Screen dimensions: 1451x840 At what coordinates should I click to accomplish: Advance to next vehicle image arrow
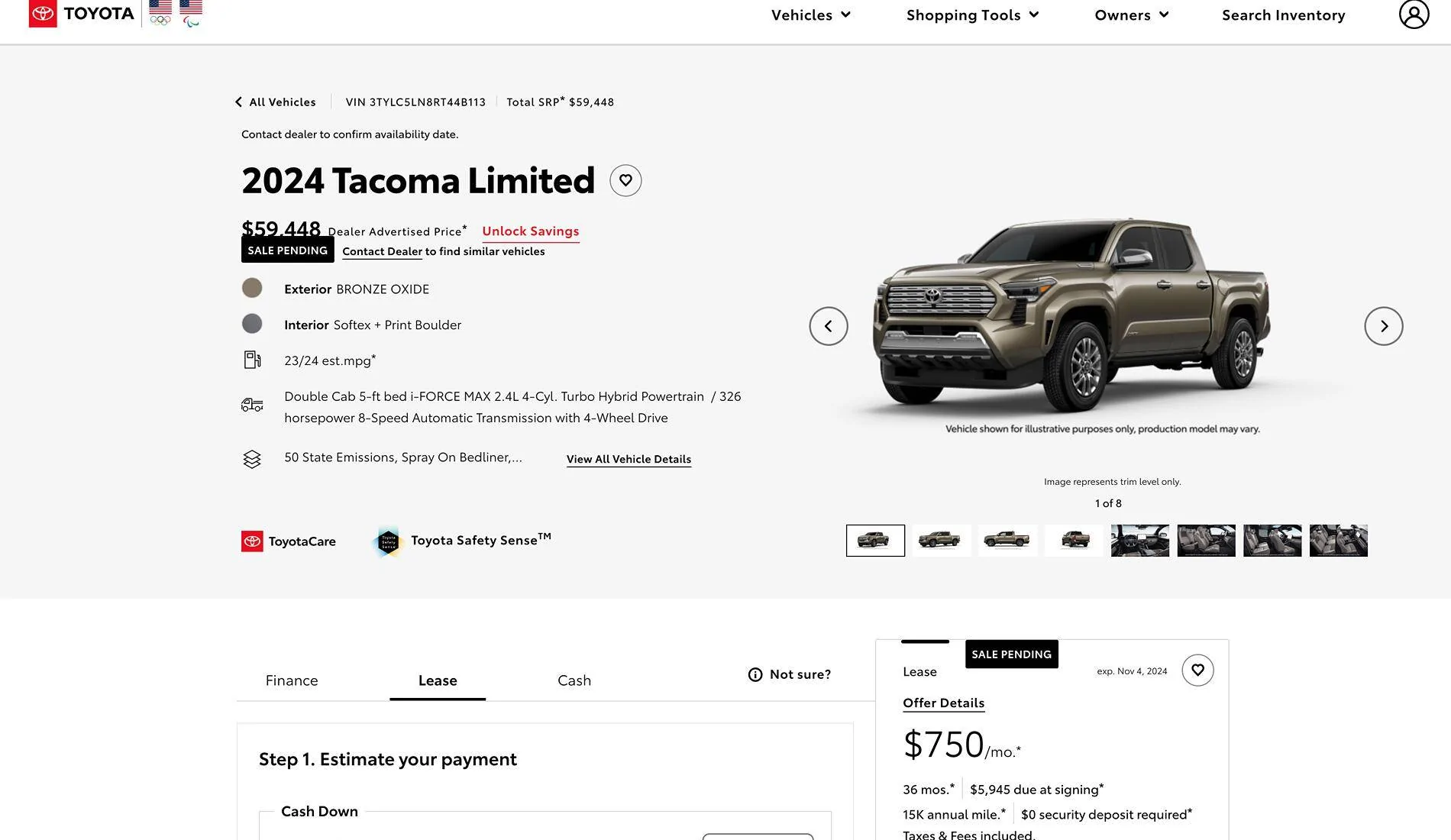(1383, 326)
